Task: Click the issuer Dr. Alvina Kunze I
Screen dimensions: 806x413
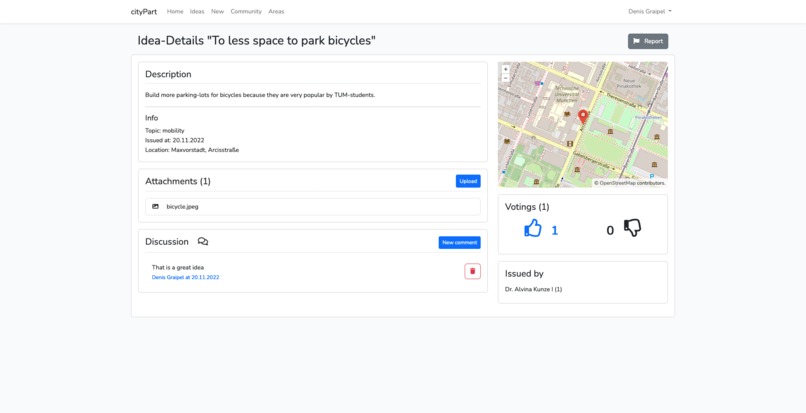Action: 533,290
